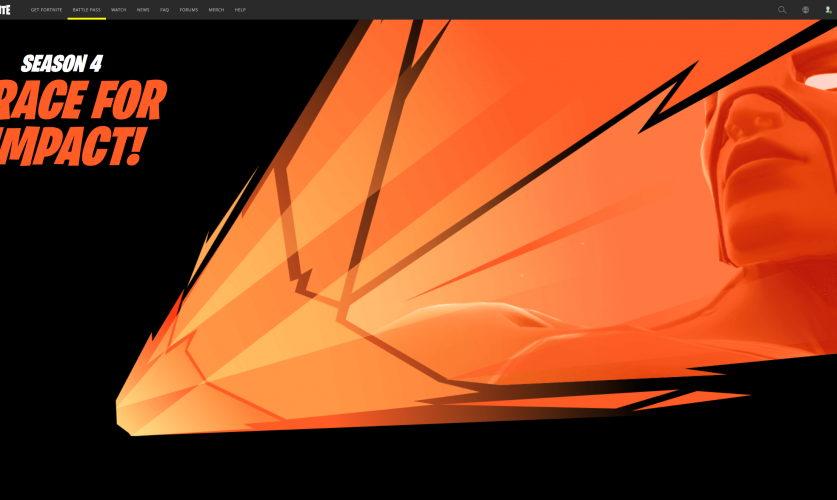This screenshot has width=837, height=500.
Task: Open the Get Fortnite page
Action: [x=46, y=9]
